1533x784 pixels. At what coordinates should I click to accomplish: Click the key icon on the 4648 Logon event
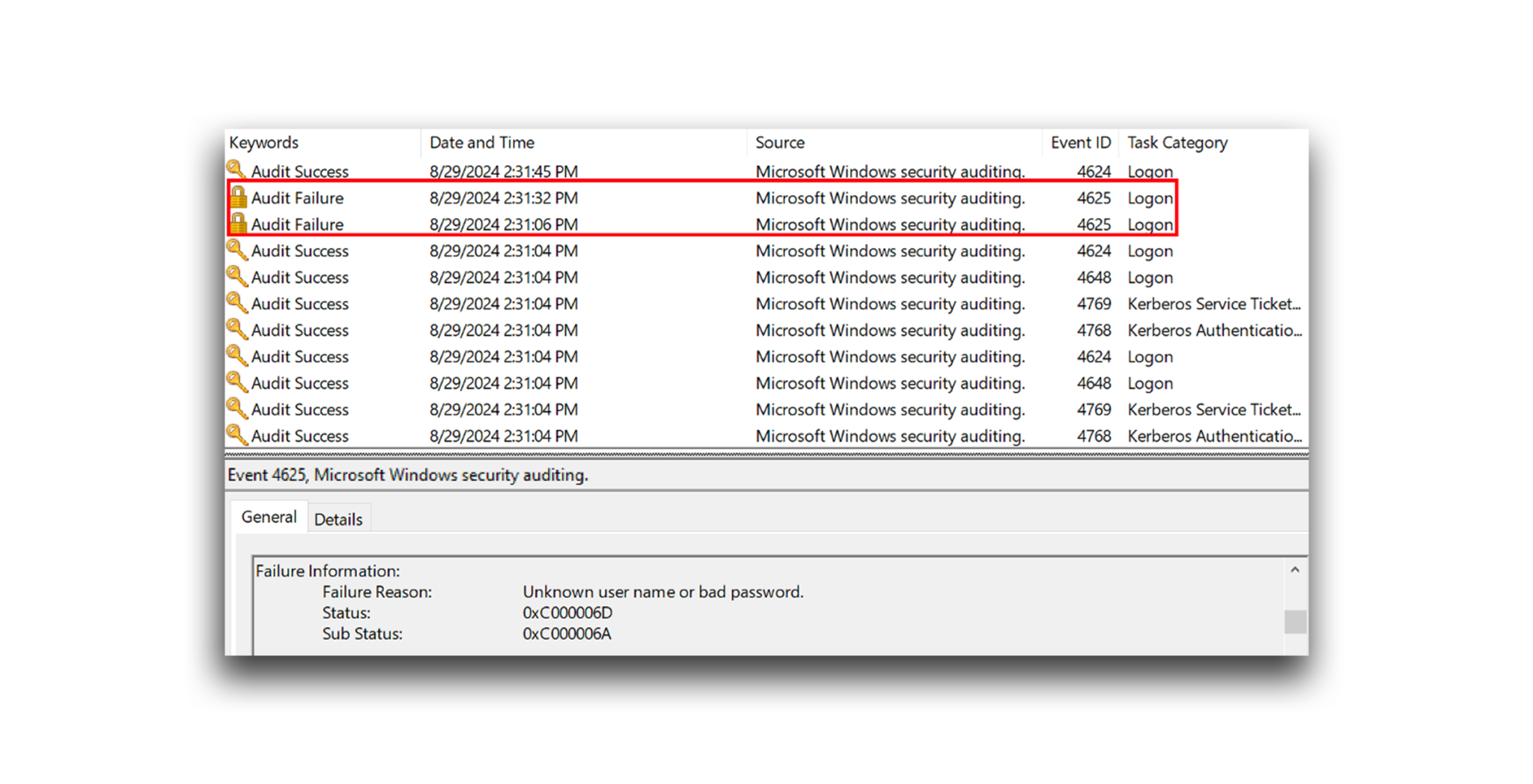[x=238, y=277]
